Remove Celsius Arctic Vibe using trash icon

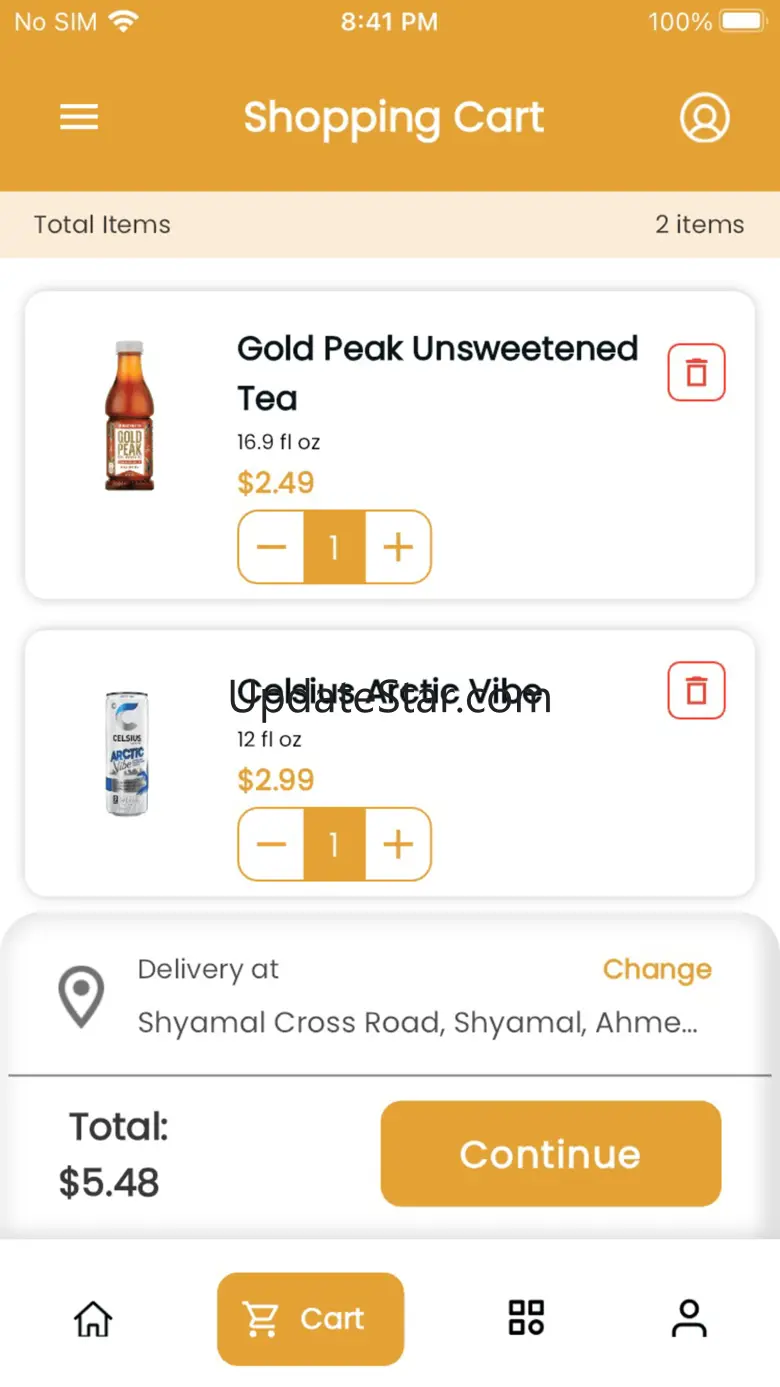pos(696,691)
